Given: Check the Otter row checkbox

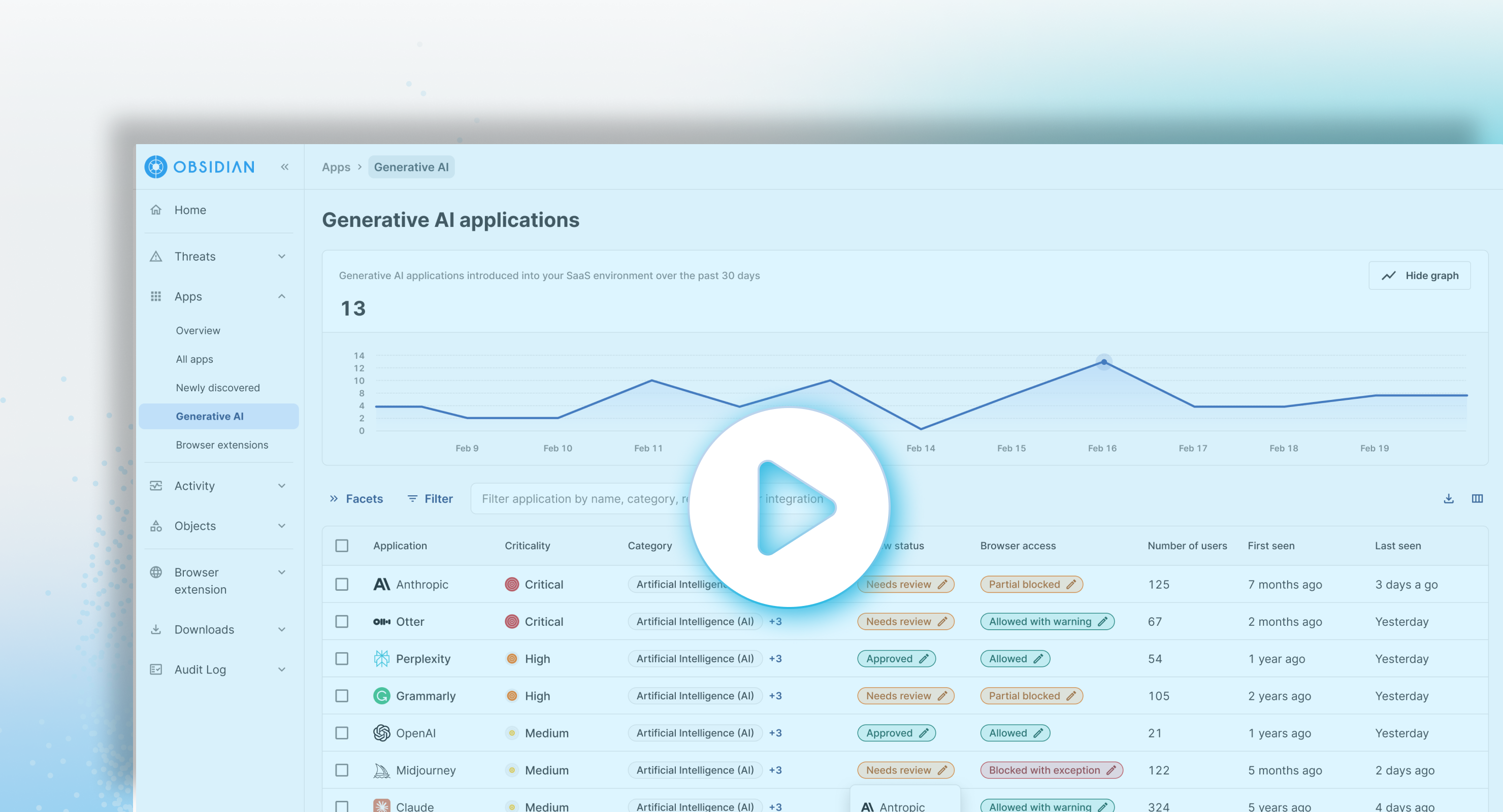Looking at the screenshot, I should coord(342,622).
